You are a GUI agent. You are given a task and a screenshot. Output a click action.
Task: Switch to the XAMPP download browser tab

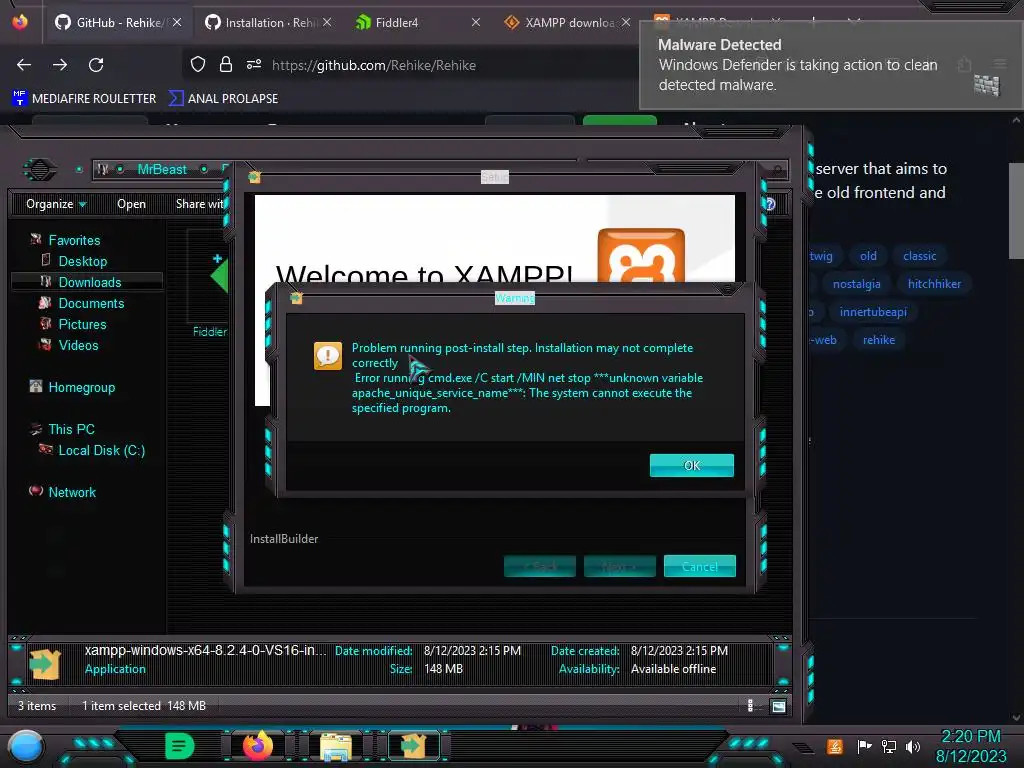[569, 23]
